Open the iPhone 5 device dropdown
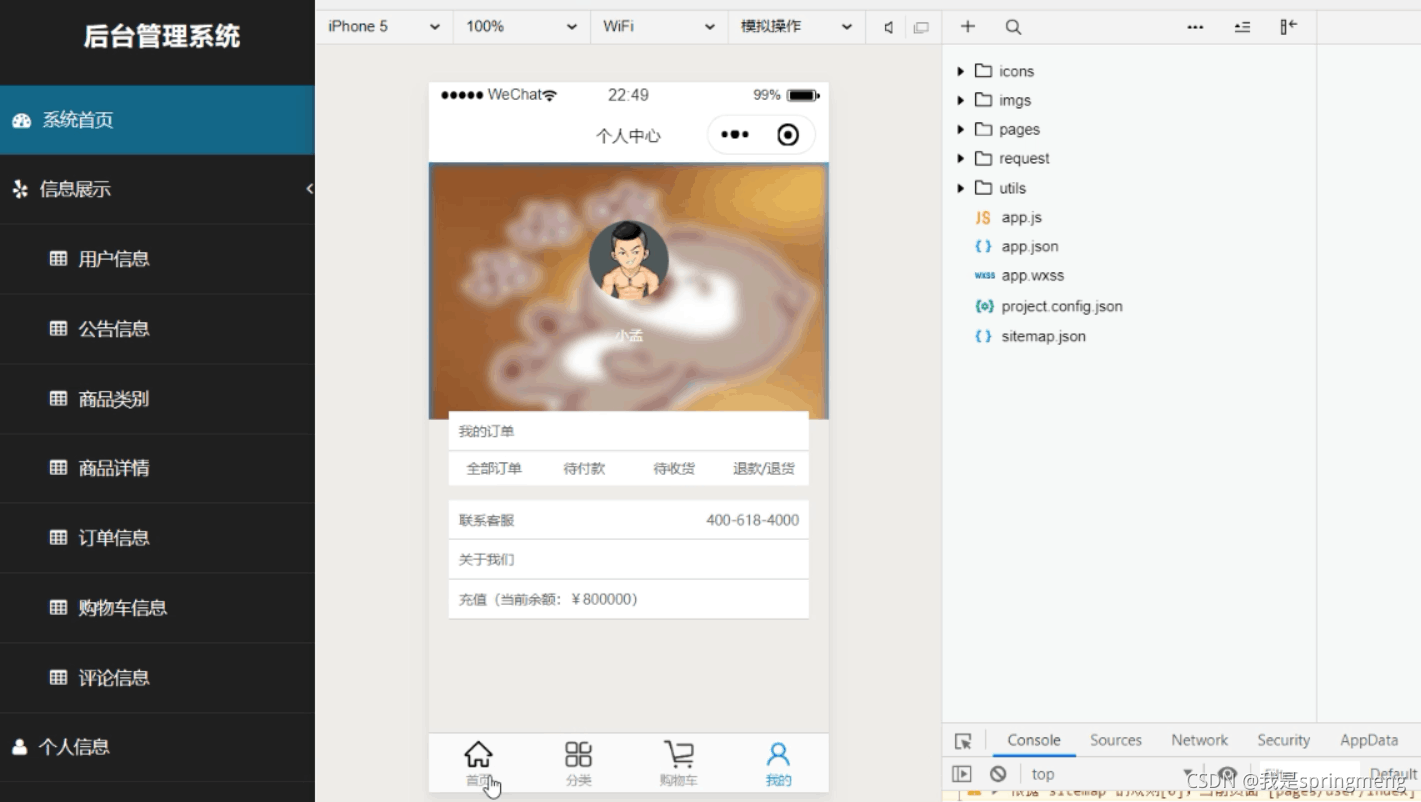Image resolution: width=1421 pixels, height=802 pixels. point(384,27)
